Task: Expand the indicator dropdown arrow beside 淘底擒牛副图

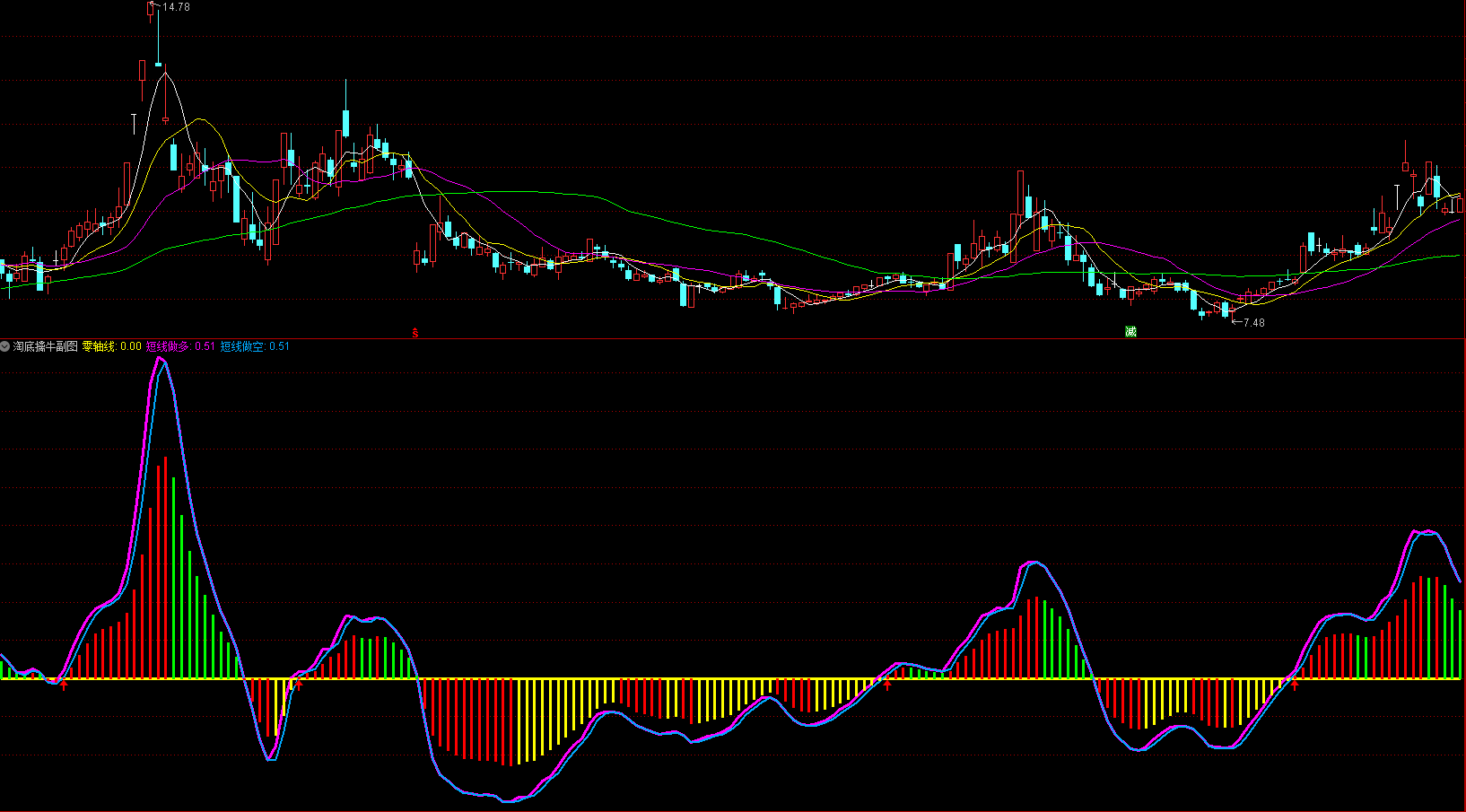Action: [x=5, y=346]
